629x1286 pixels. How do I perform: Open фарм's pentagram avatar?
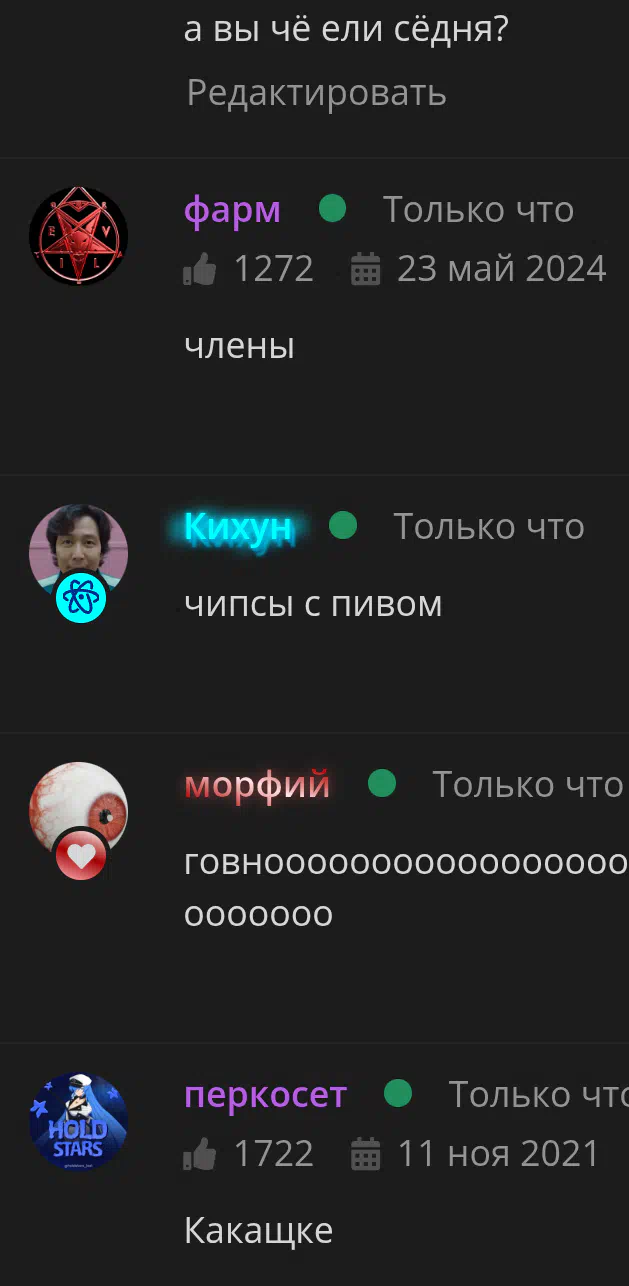78,236
